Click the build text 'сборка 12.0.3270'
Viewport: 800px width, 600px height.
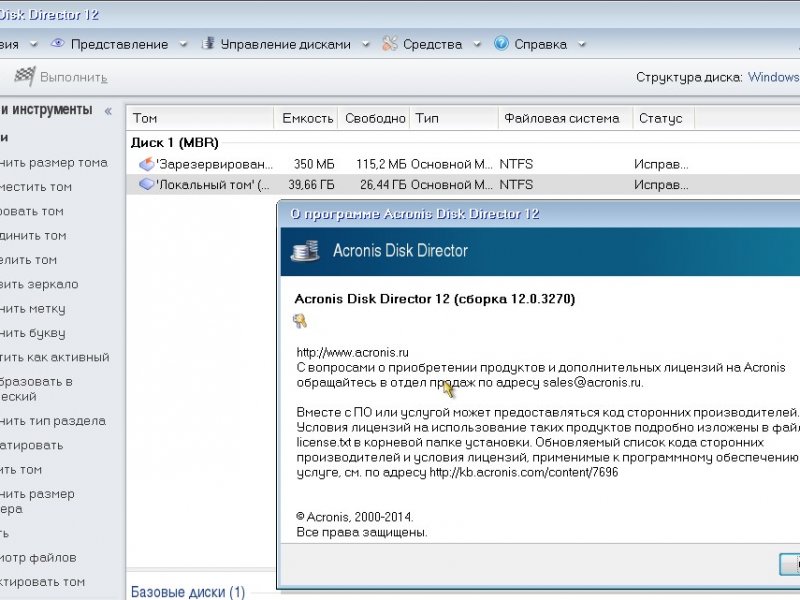[x=512, y=299]
